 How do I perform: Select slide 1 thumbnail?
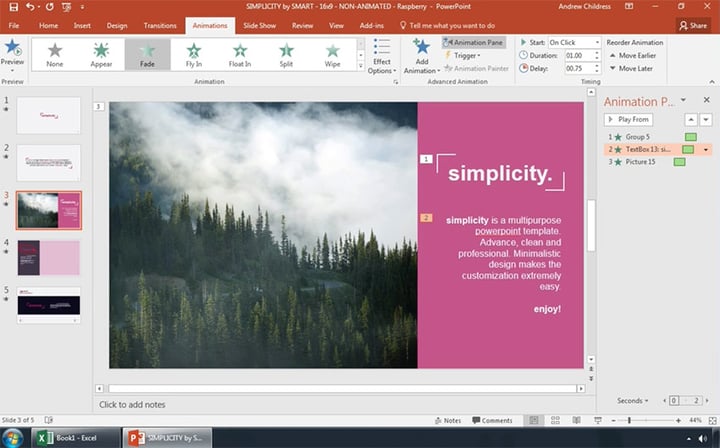coord(49,115)
